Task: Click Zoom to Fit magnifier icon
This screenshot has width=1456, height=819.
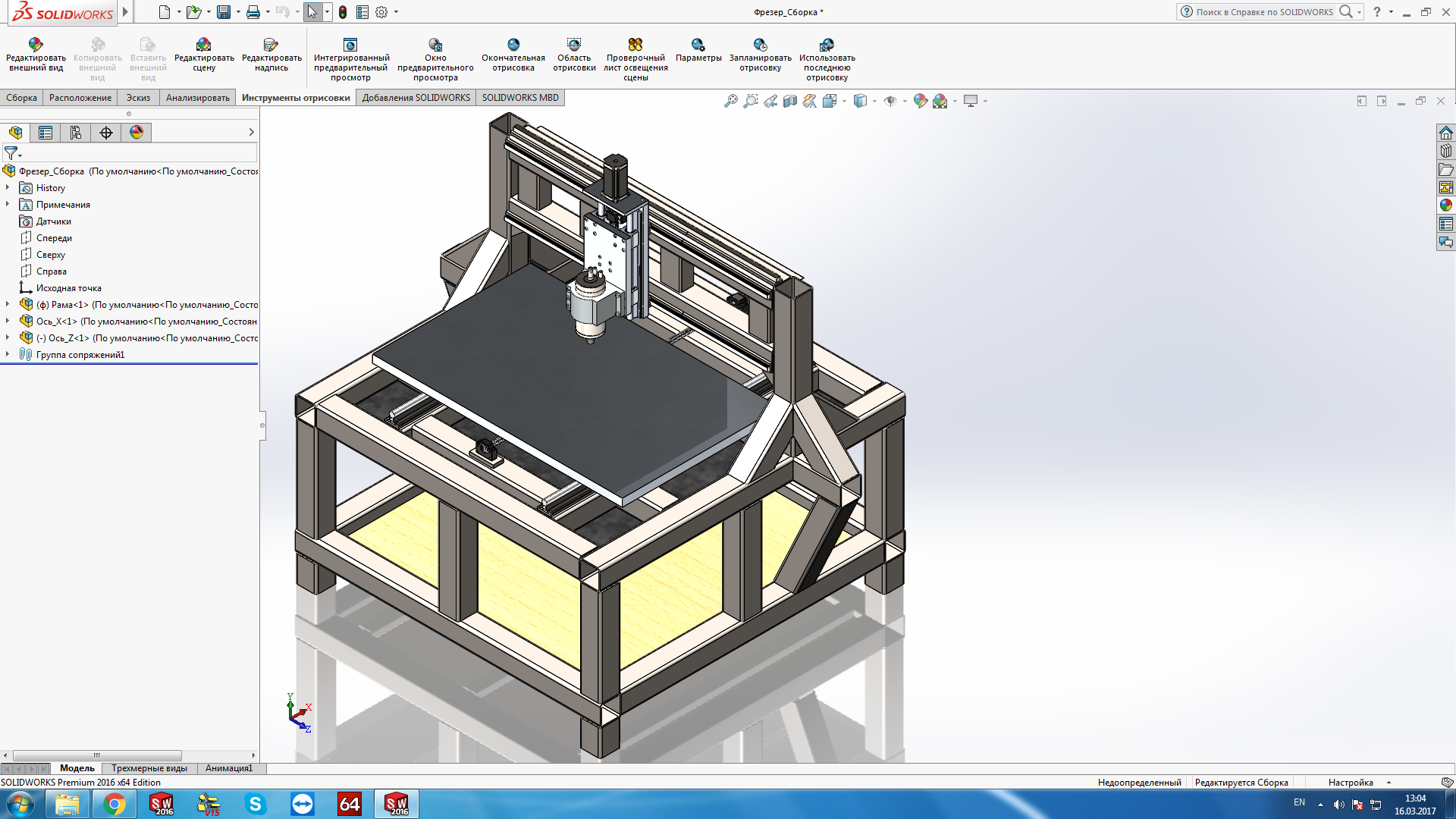Action: click(730, 101)
